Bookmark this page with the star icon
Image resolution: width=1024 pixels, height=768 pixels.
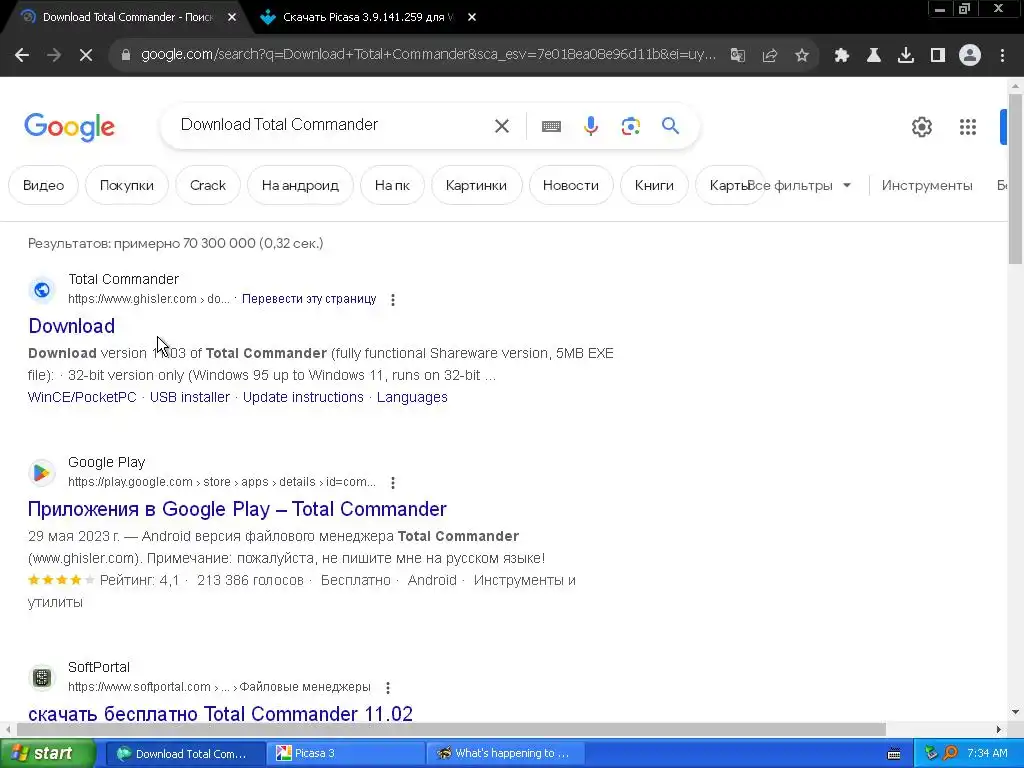tap(802, 56)
